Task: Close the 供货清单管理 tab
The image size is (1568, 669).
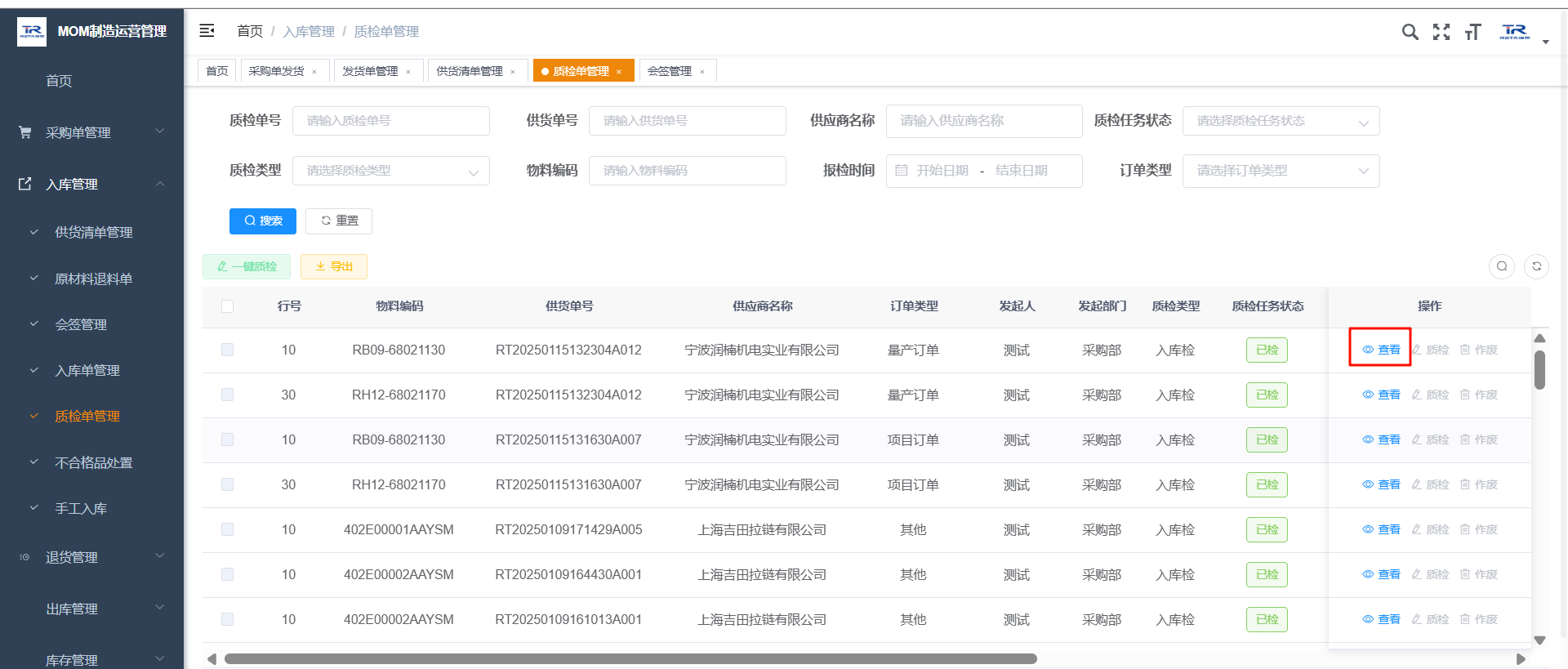Action: 513,72
